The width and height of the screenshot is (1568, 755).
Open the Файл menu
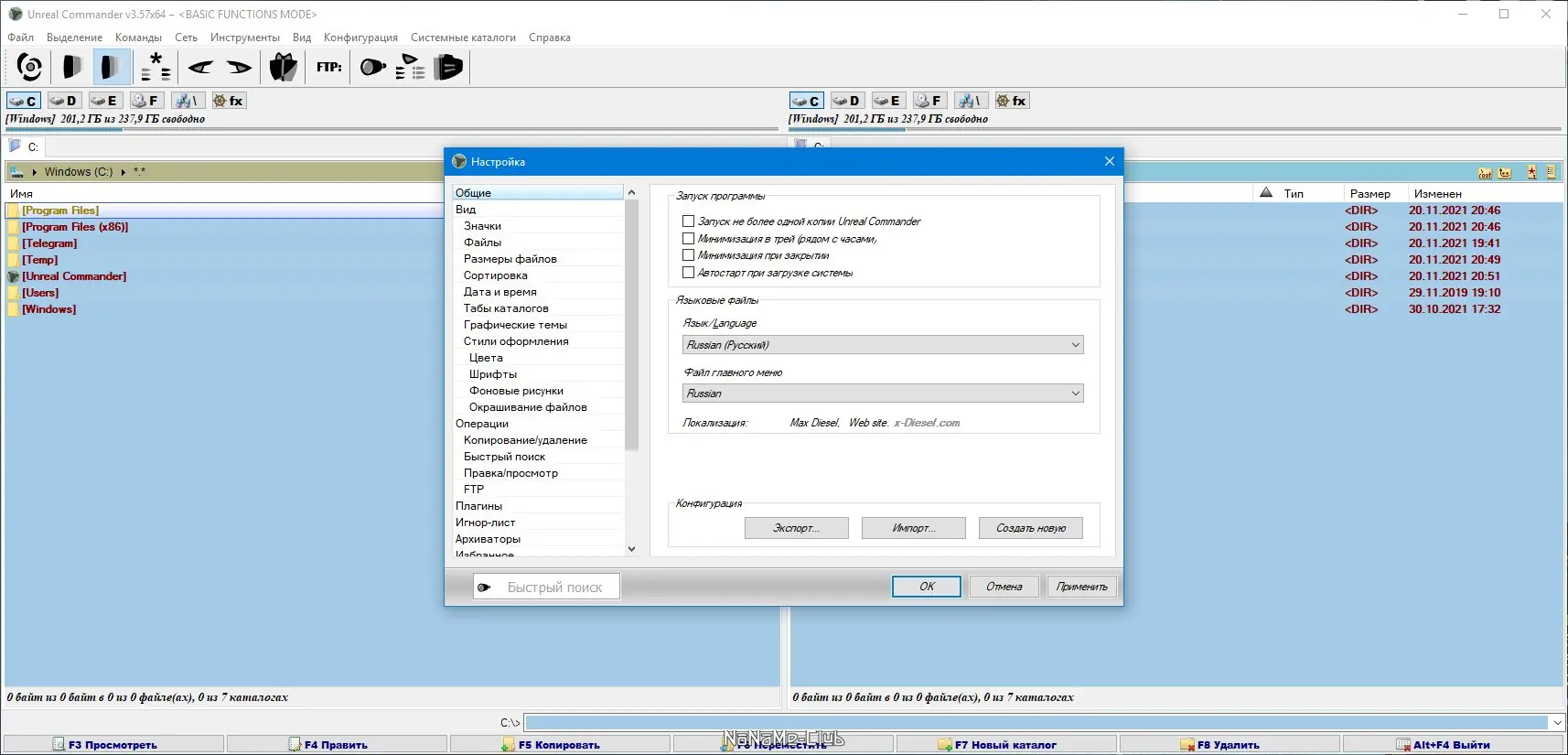pos(21,38)
